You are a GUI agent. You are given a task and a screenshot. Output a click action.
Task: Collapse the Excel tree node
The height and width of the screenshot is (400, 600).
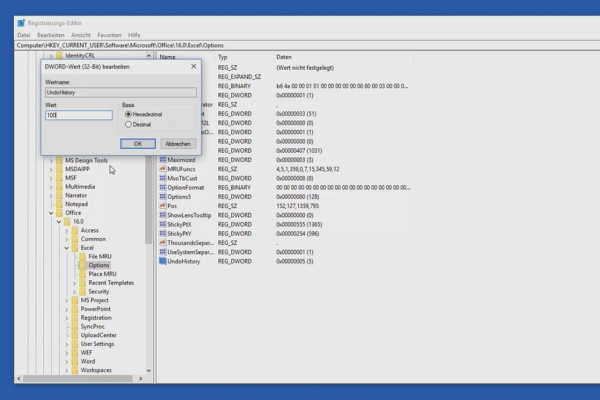[x=67, y=248]
